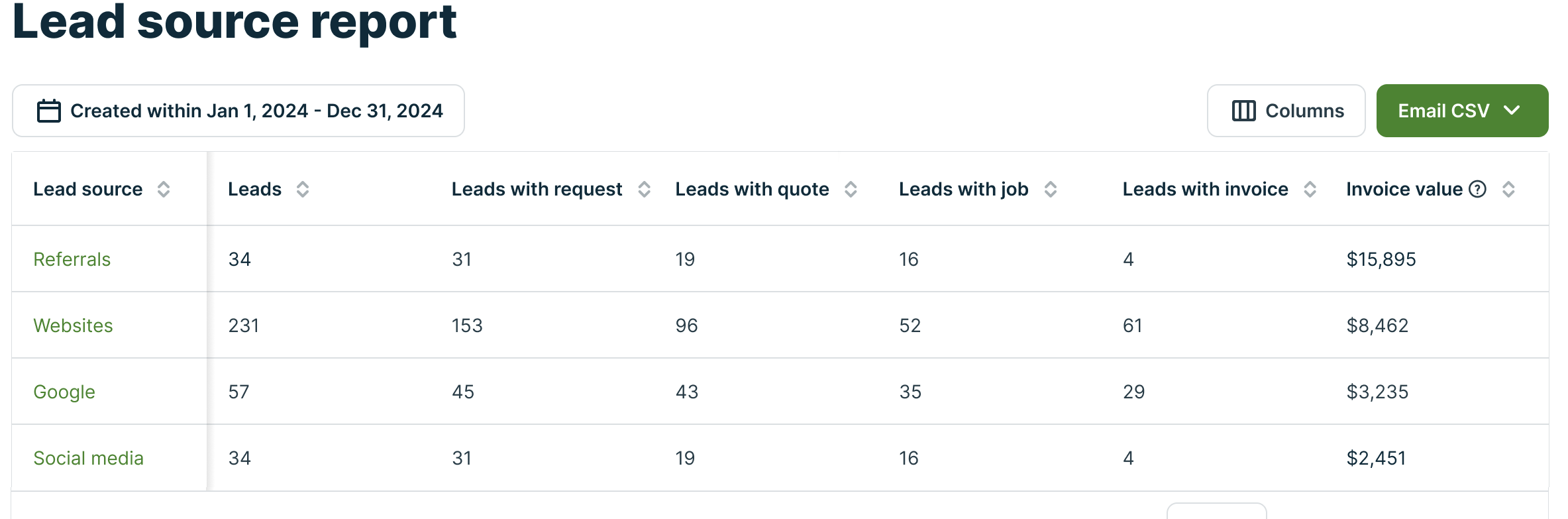Sort by Leads with job arrows

1051,190
